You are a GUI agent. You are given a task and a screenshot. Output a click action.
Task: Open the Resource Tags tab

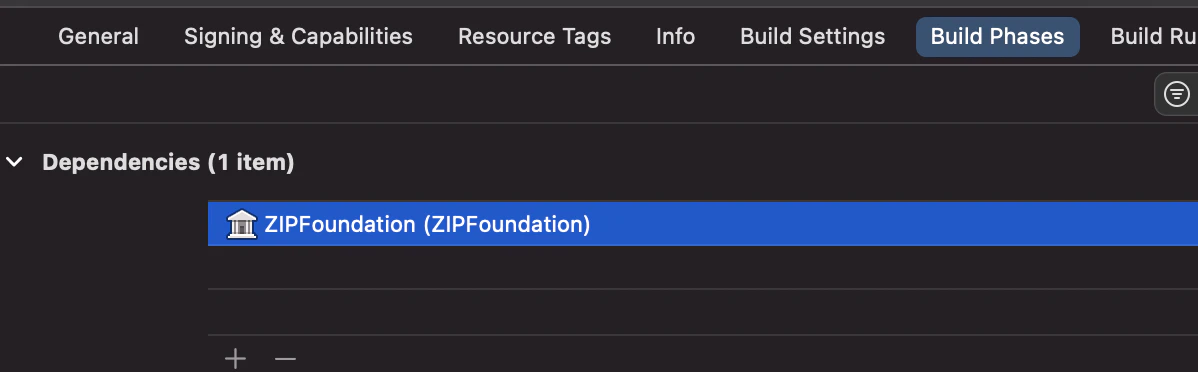534,37
